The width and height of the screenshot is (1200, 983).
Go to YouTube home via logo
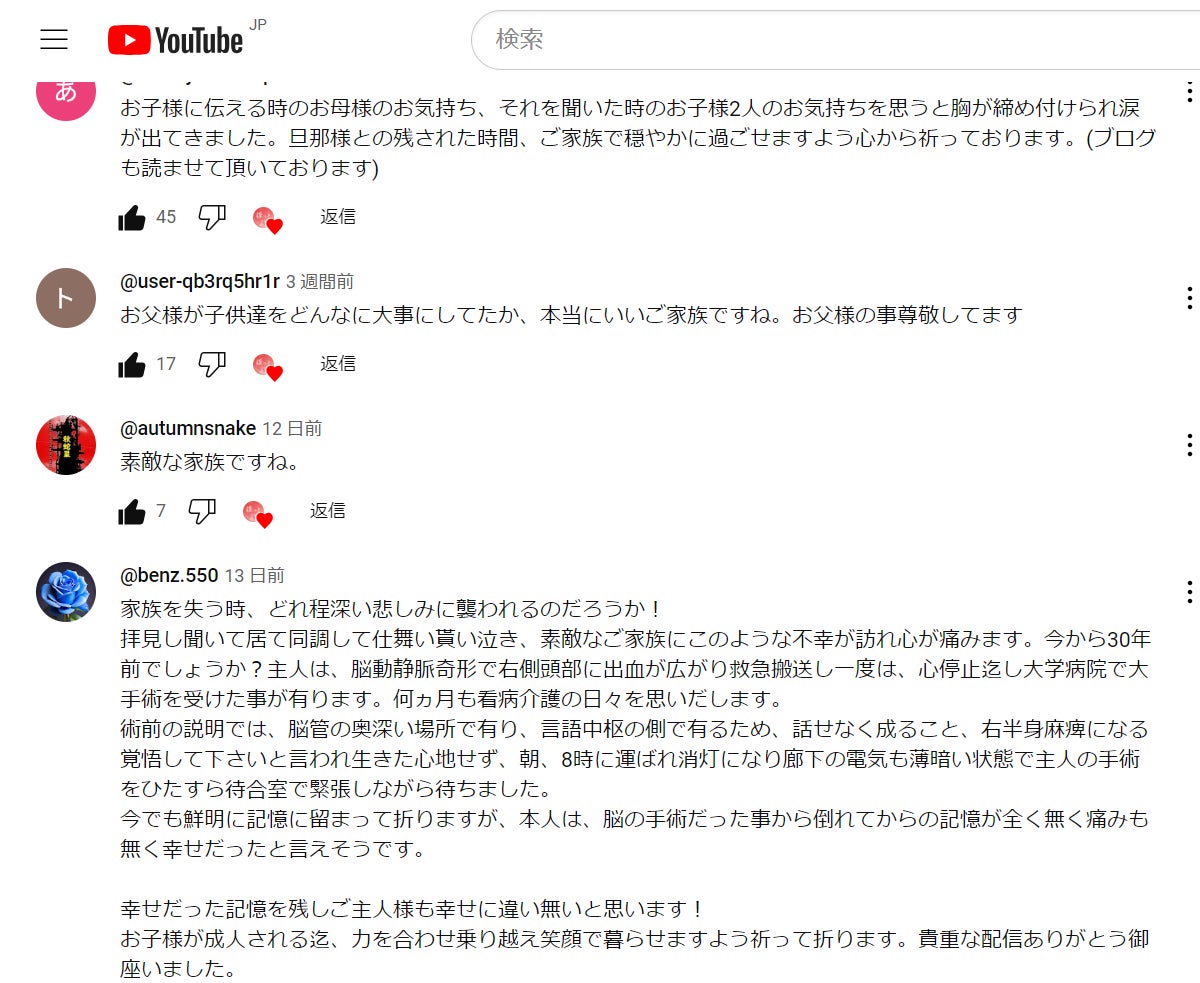pyautogui.click(x=176, y=40)
